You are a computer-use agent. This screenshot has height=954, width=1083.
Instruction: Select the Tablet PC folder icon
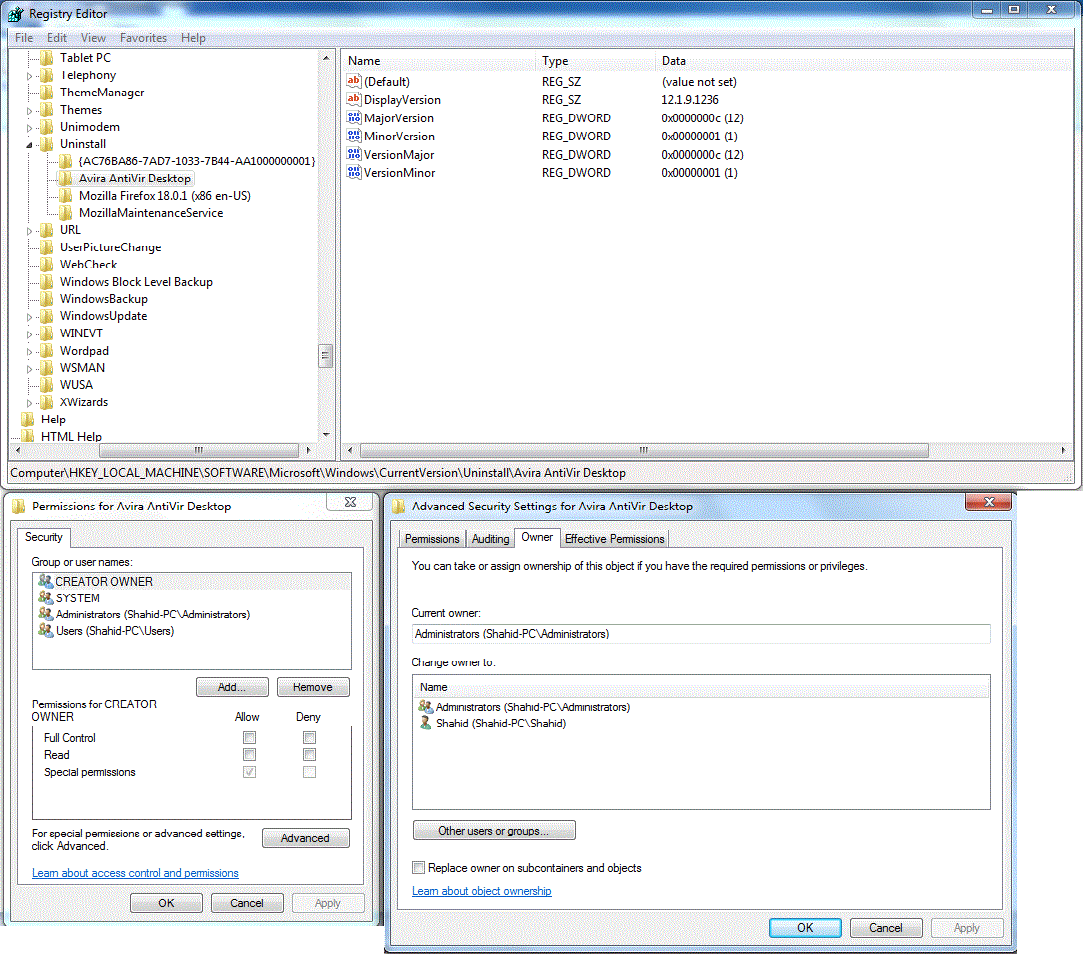pos(47,57)
